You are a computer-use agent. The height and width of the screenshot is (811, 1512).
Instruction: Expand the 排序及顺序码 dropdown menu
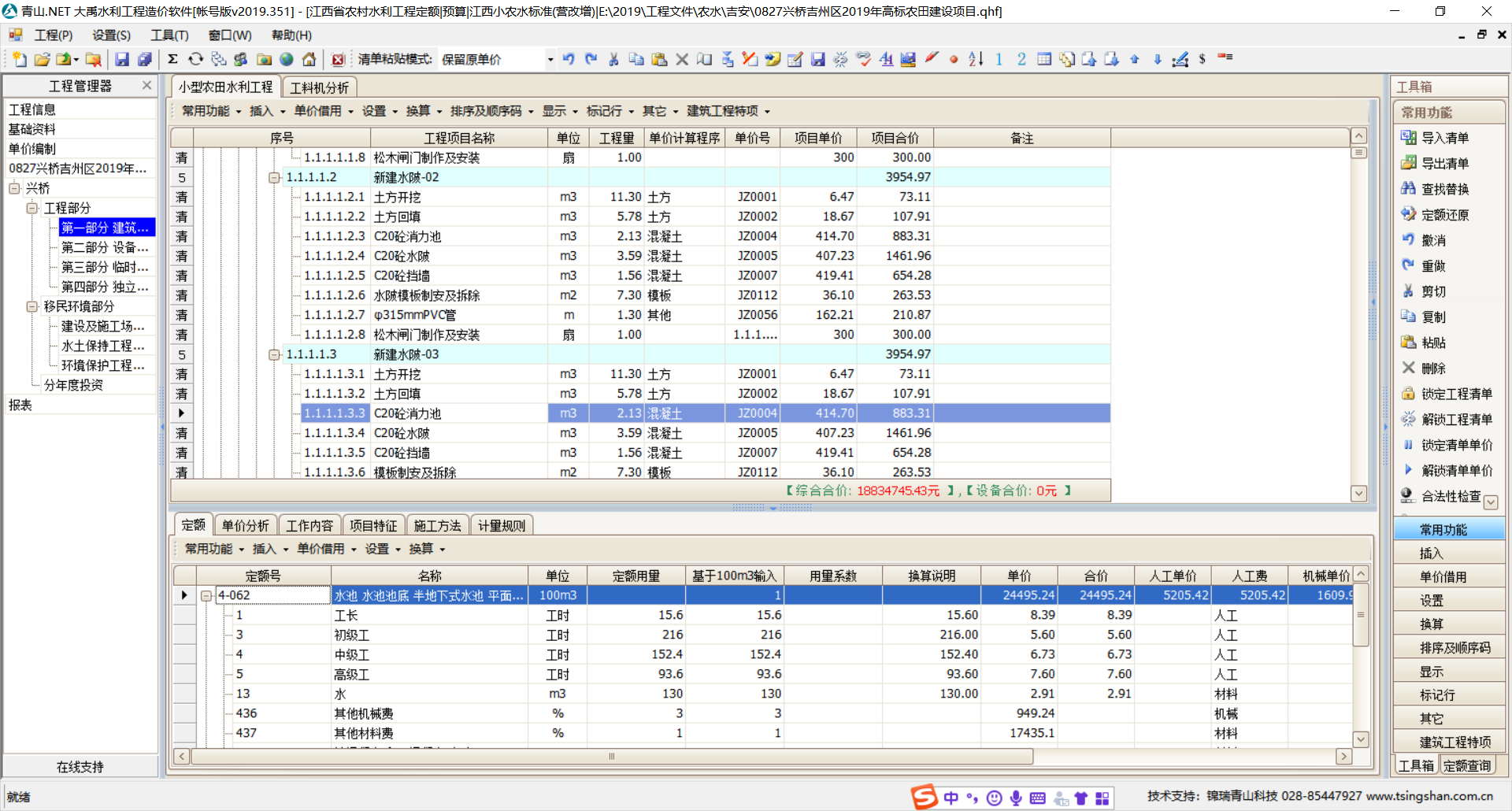491,111
